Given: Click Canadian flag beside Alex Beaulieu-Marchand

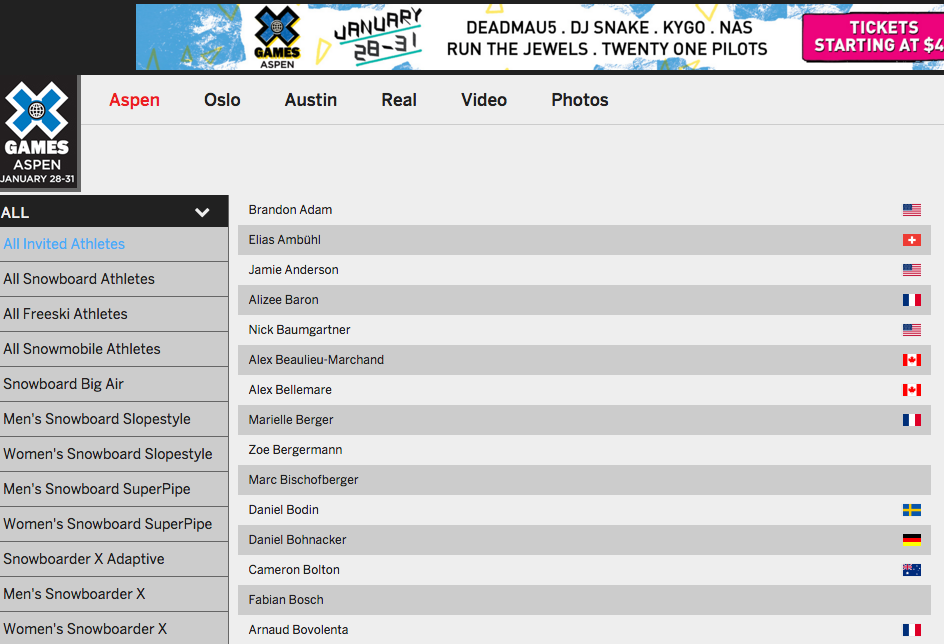Looking at the screenshot, I should pyautogui.click(x=911, y=360).
